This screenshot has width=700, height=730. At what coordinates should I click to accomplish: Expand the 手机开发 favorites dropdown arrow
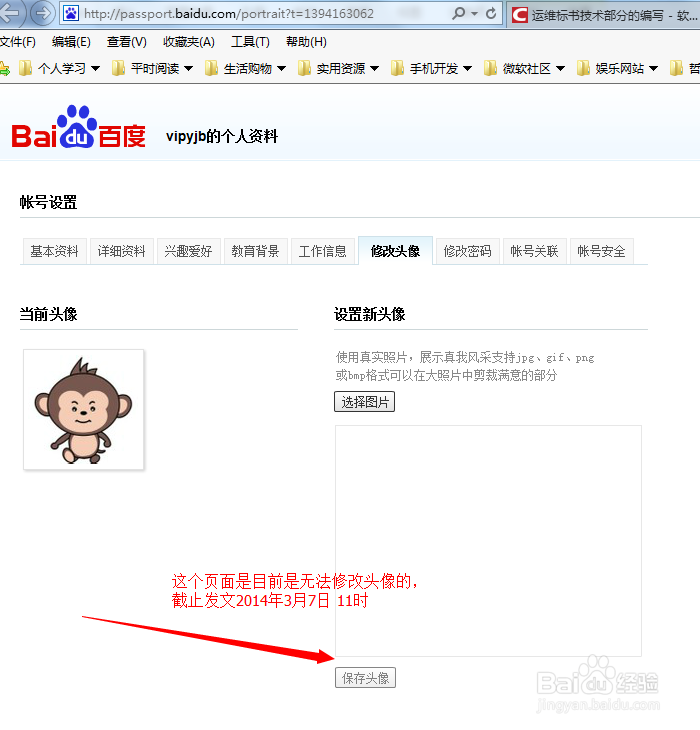[x=468, y=69]
